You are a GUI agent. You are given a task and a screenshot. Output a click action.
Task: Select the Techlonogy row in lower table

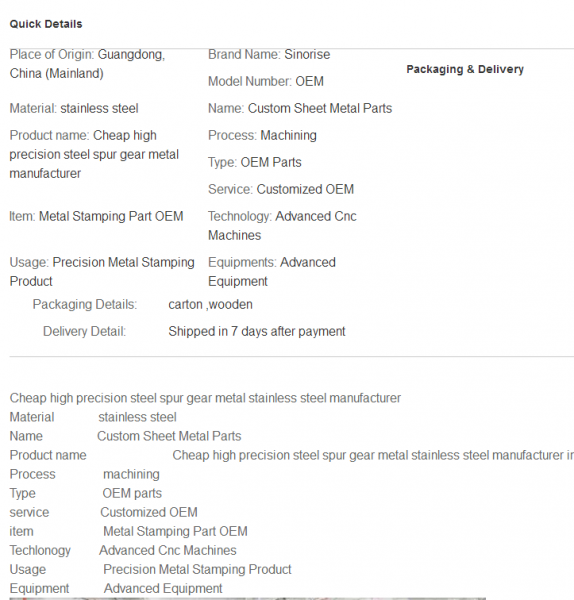(123, 550)
